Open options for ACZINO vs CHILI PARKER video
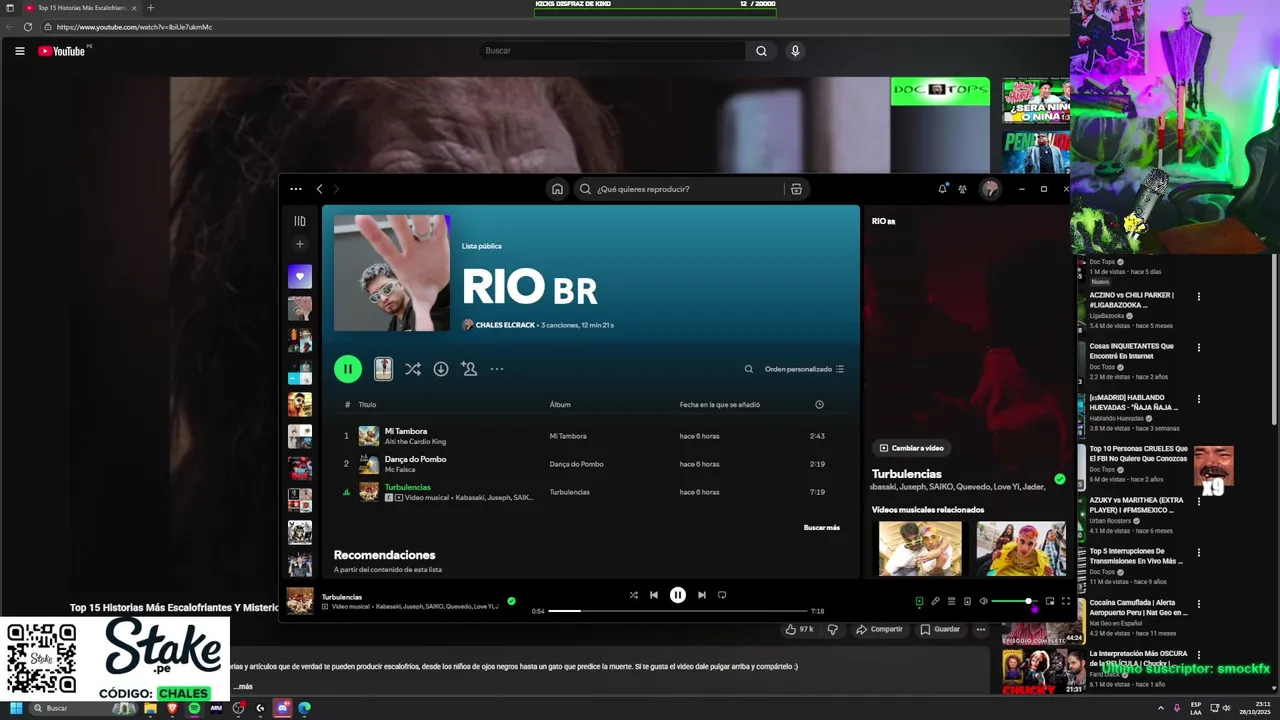Screen dimensions: 1280x720 1198,296
